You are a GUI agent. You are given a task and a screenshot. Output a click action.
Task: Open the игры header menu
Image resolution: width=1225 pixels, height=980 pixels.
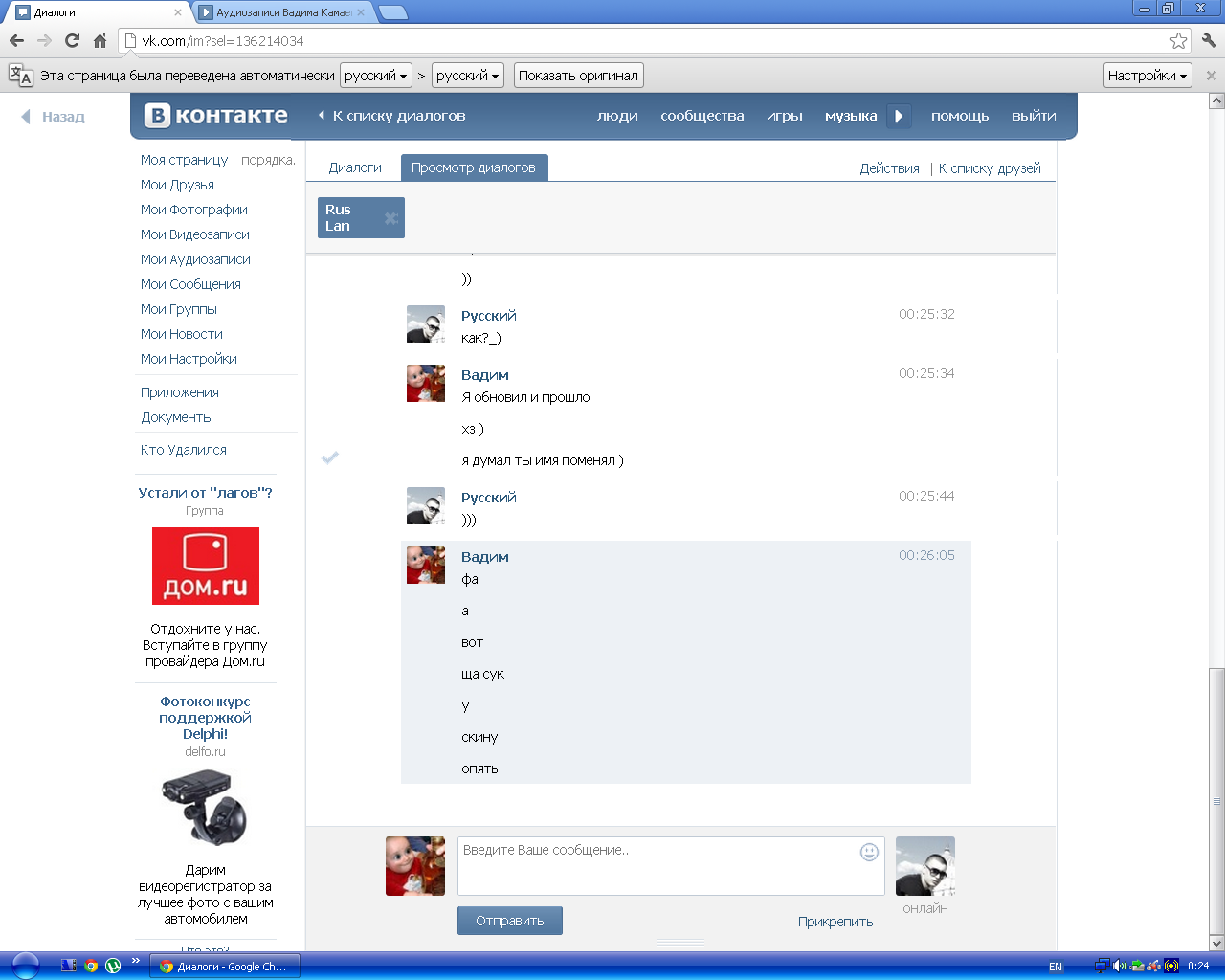tap(785, 116)
